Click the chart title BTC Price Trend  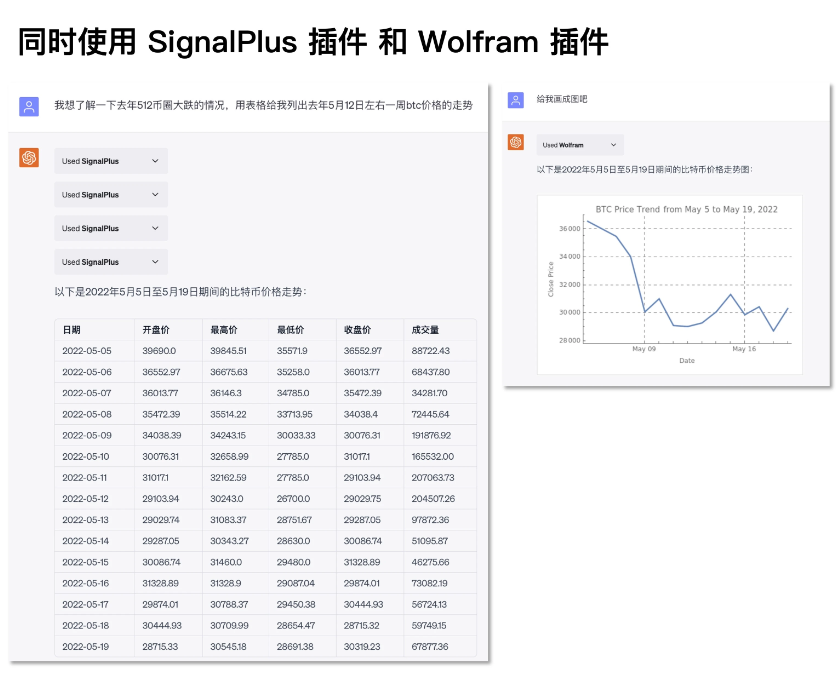(687, 209)
